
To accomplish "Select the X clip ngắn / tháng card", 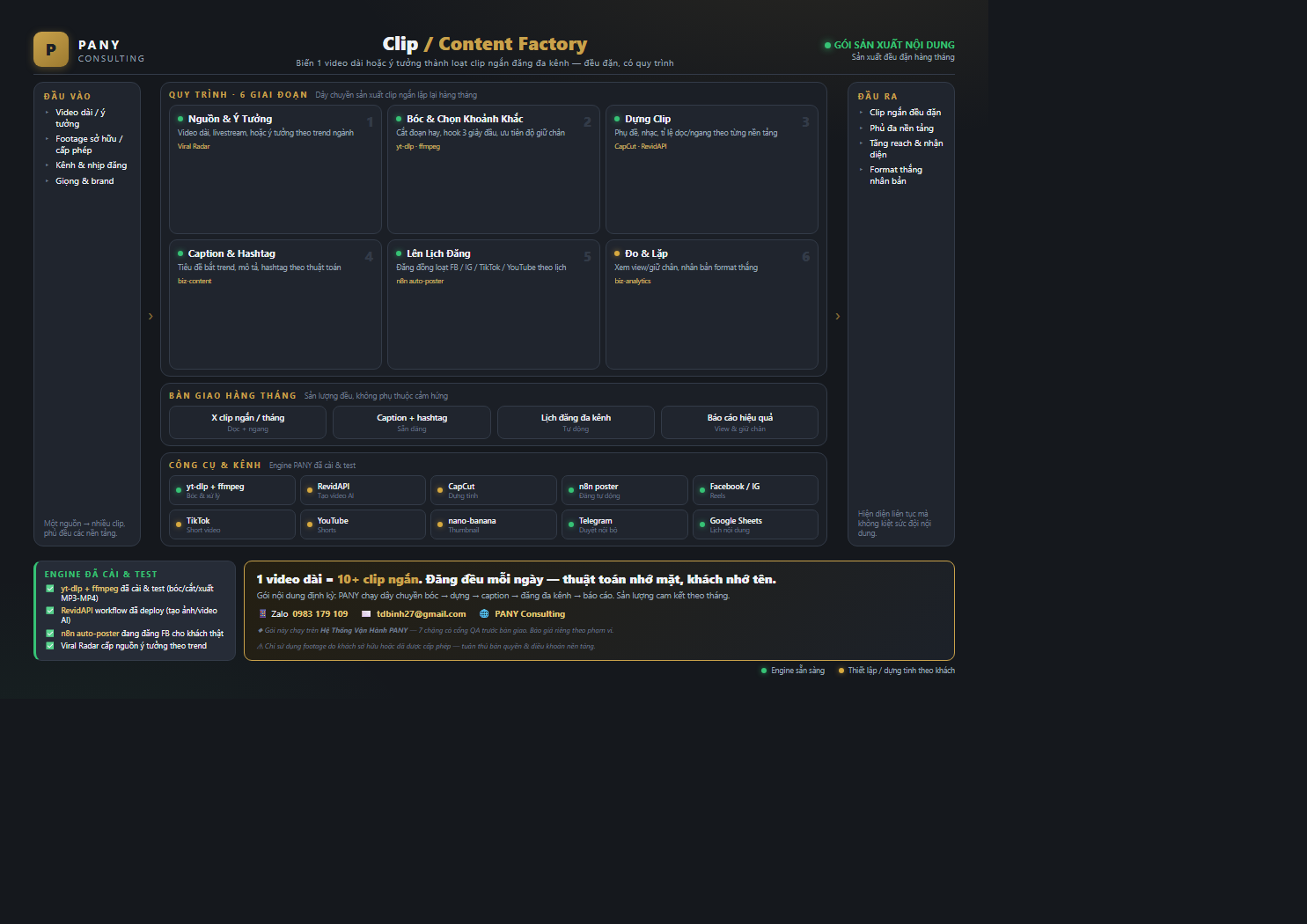I will (x=247, y=422).
